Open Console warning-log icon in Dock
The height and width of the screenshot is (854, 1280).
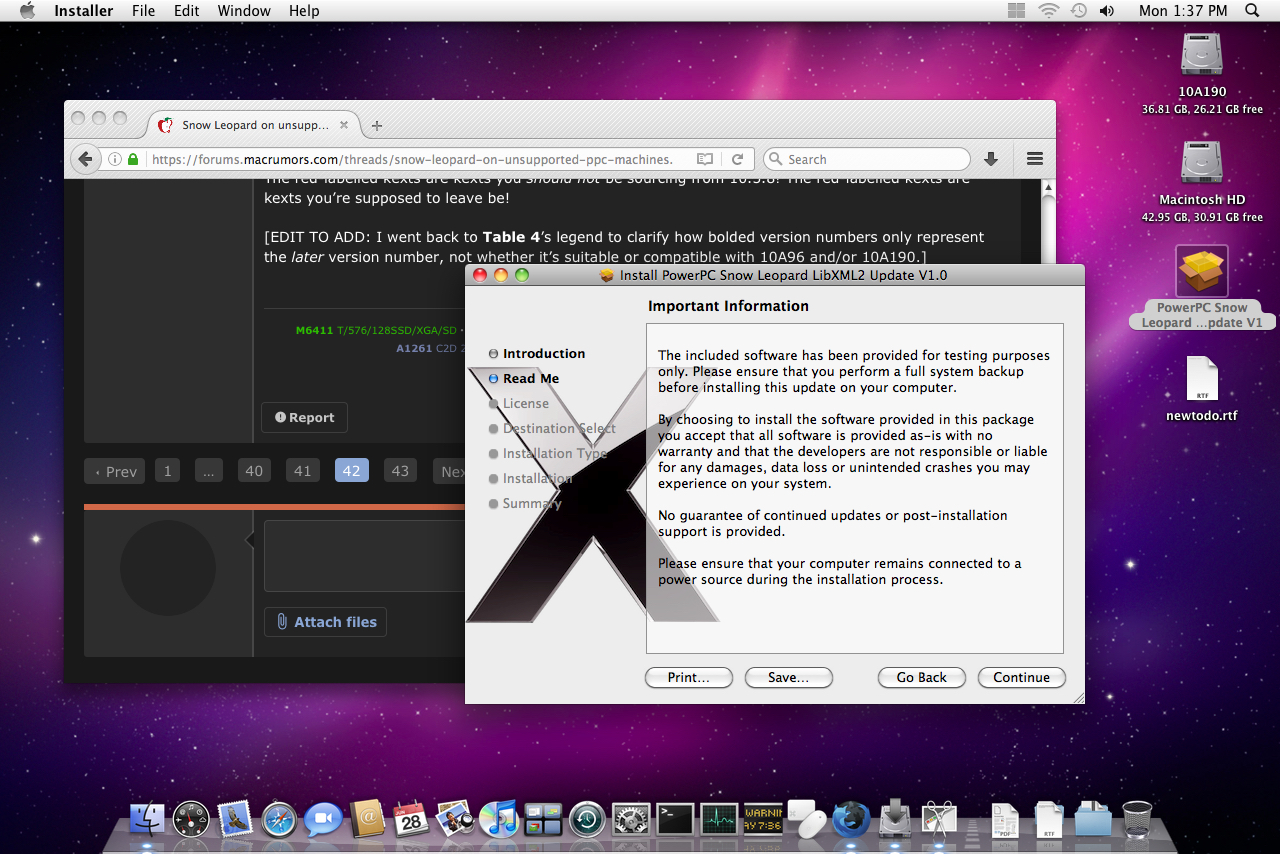point(763,819)
